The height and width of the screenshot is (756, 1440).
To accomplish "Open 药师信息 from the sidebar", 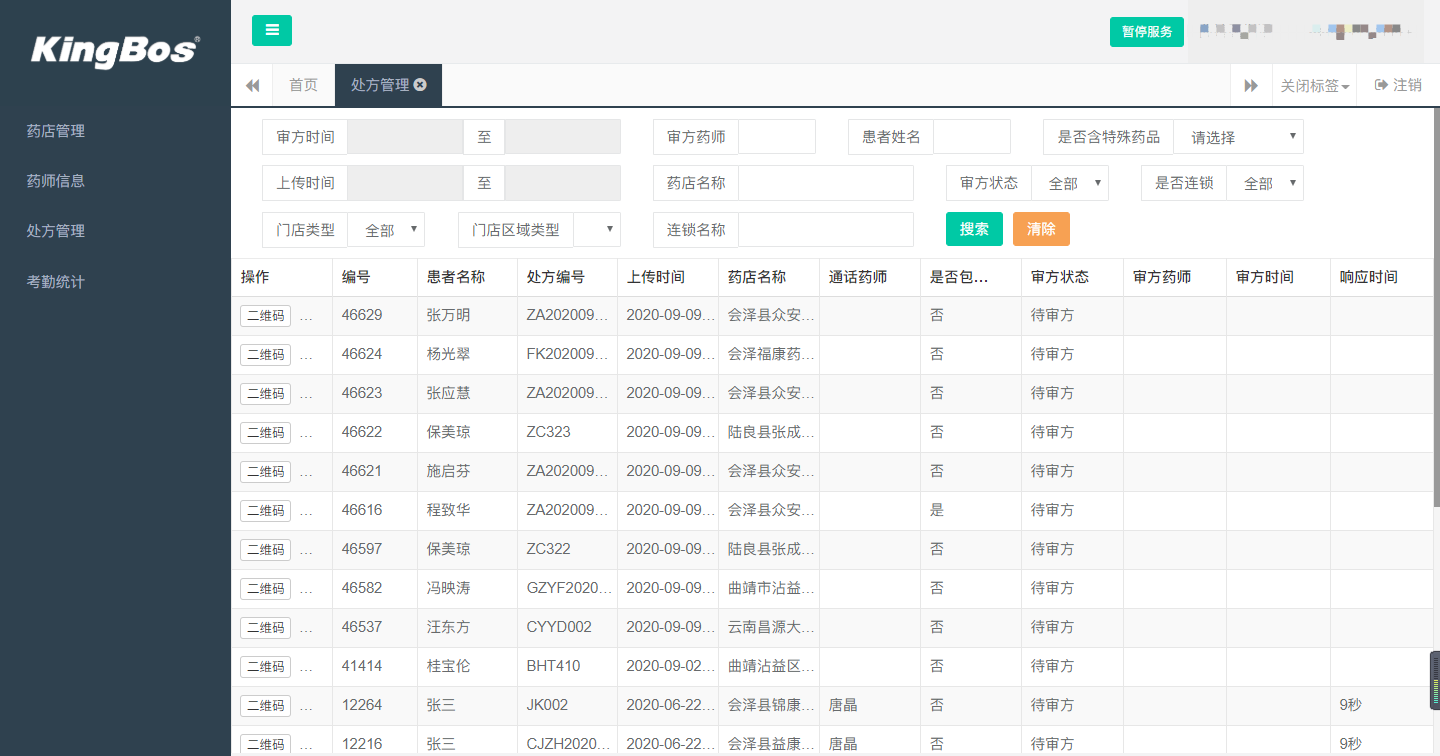I will 56,181.
